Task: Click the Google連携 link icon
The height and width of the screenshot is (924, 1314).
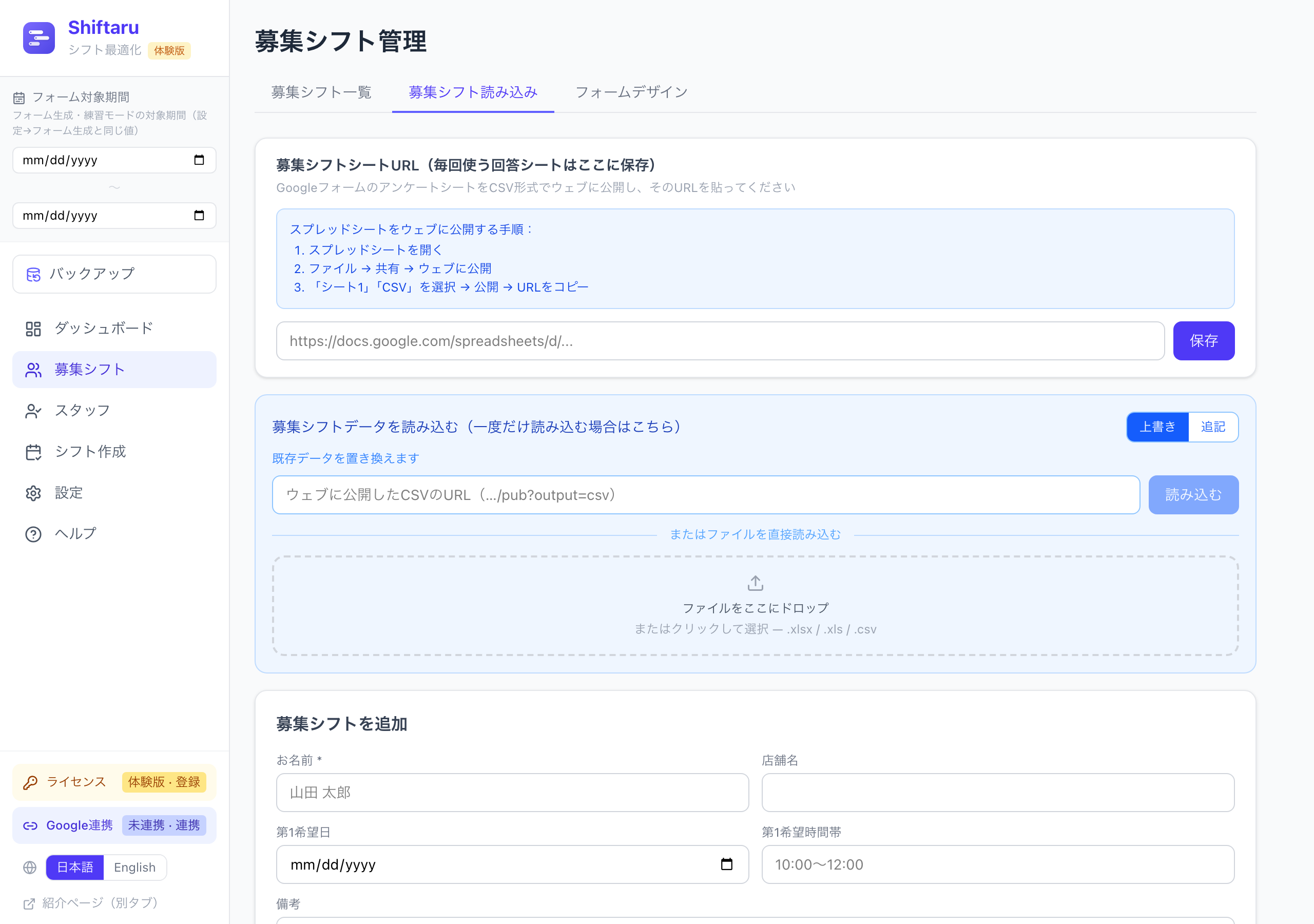Action: click(30, 825)
